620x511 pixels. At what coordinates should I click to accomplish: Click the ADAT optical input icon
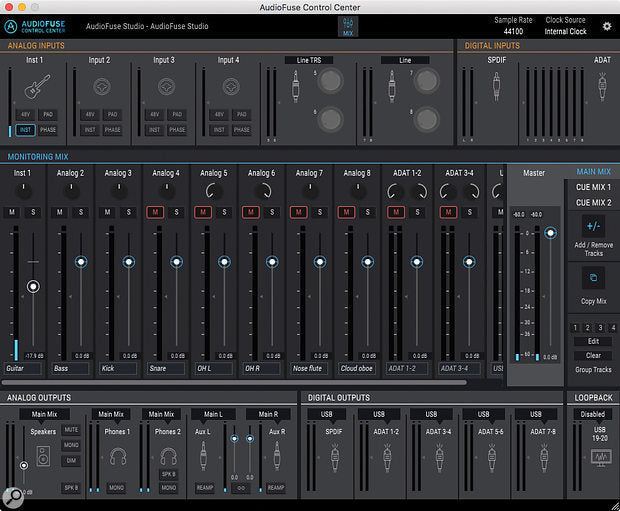pos(602,86)
